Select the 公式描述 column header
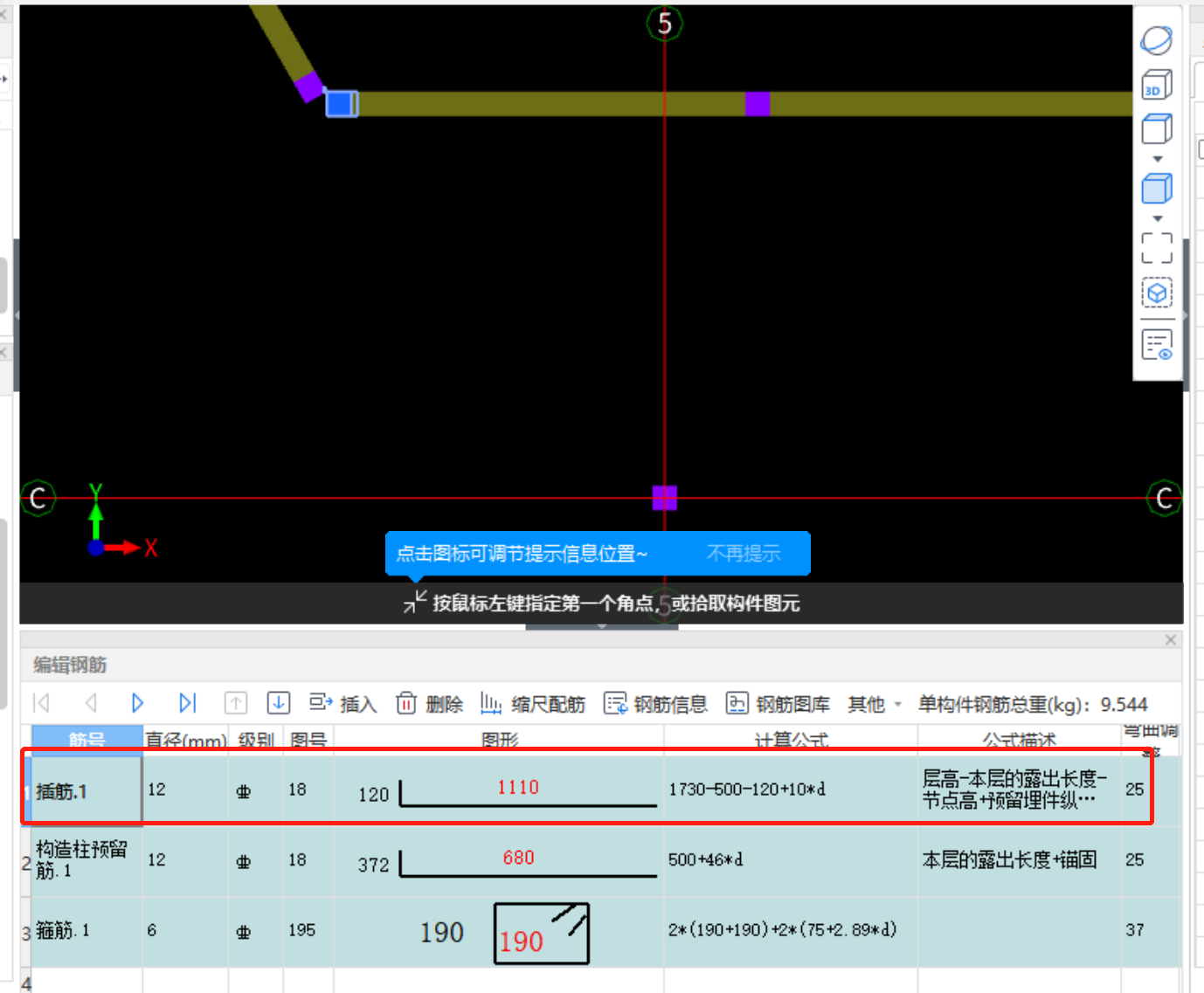Image resolution: width=1204 pixels, height=993 pixels. pyautogui.click(x=1020, y=740)
